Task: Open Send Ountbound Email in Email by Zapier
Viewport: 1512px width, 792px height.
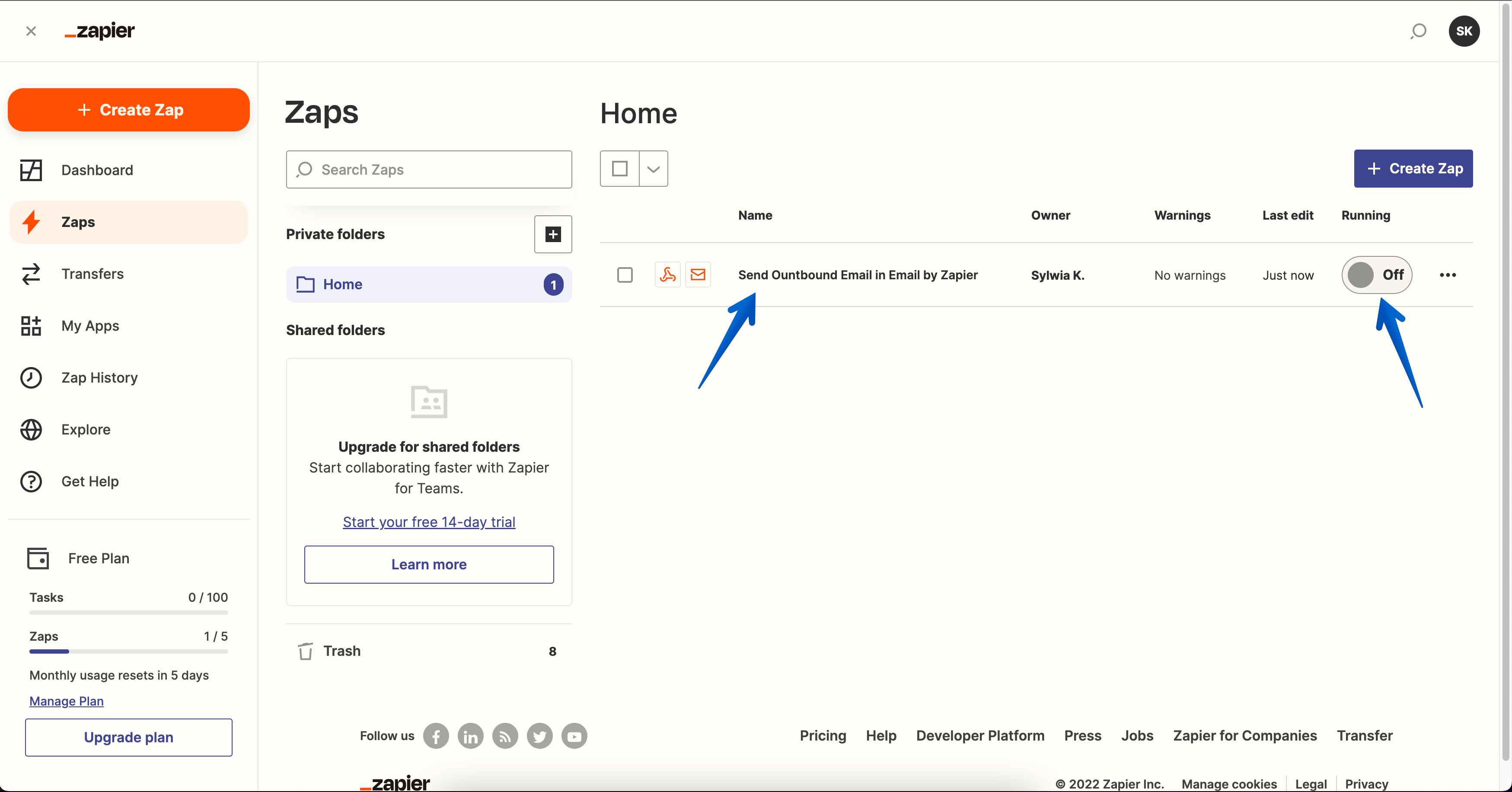Action: (858, 275)
